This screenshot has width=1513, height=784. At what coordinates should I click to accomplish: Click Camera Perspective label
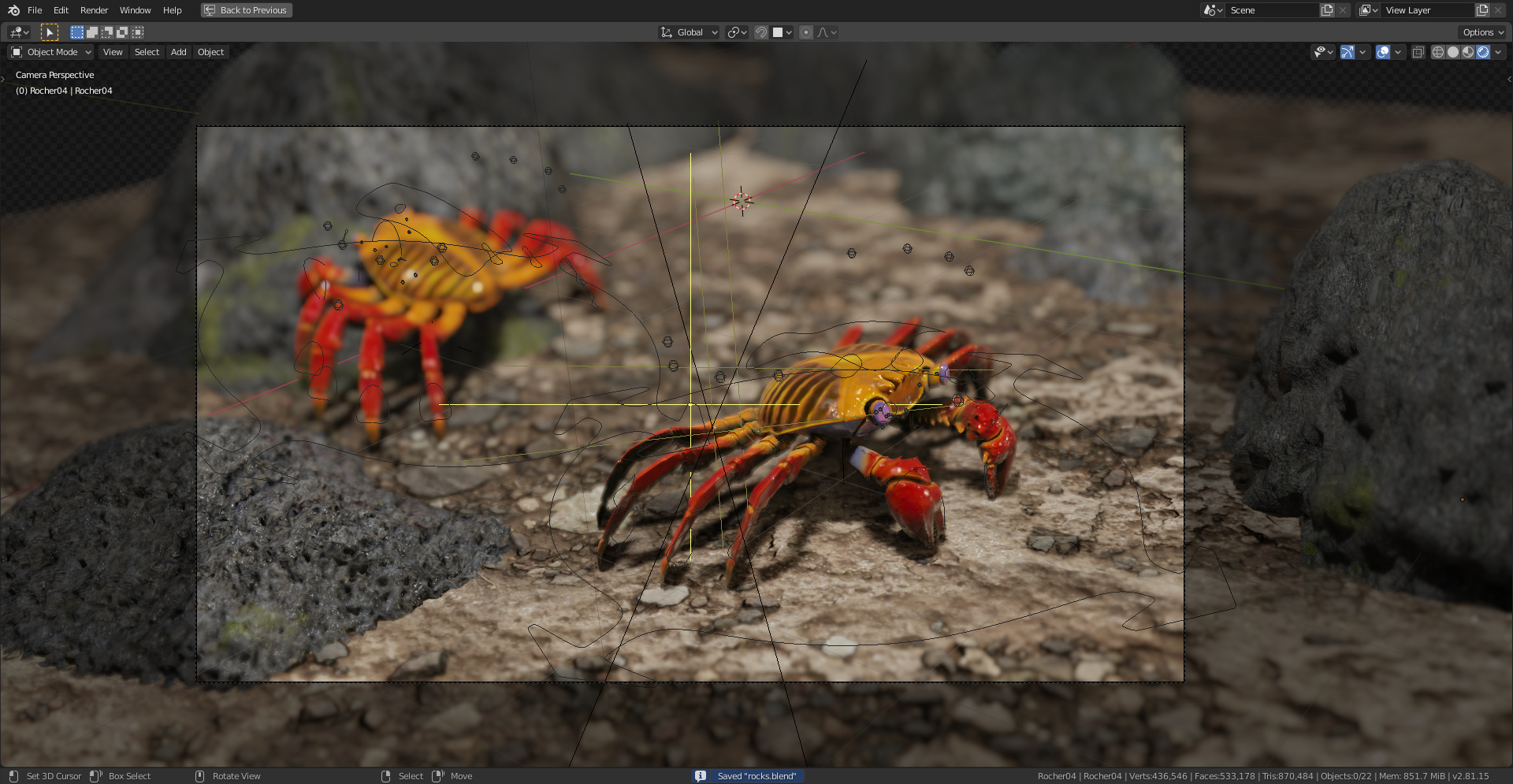pyautogui.click(x=54, y=75)
